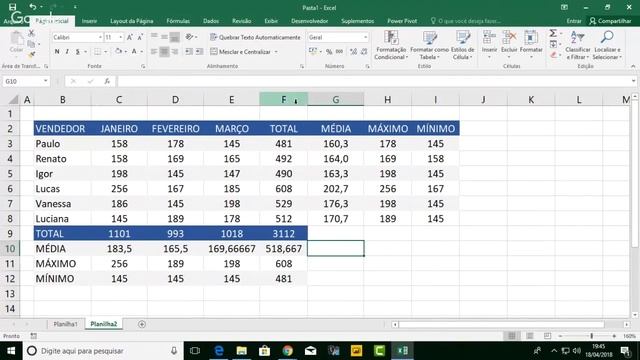
Task: Click the fill color bucket icon
Action: pos(118,51)
